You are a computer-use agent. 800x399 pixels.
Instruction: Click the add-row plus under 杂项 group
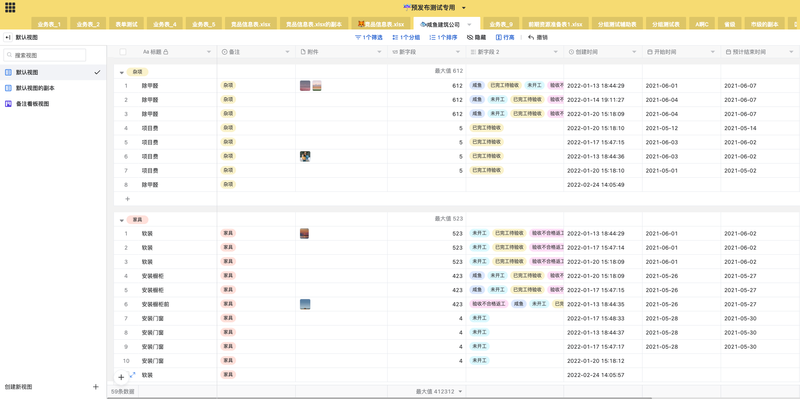pos(128,199)
